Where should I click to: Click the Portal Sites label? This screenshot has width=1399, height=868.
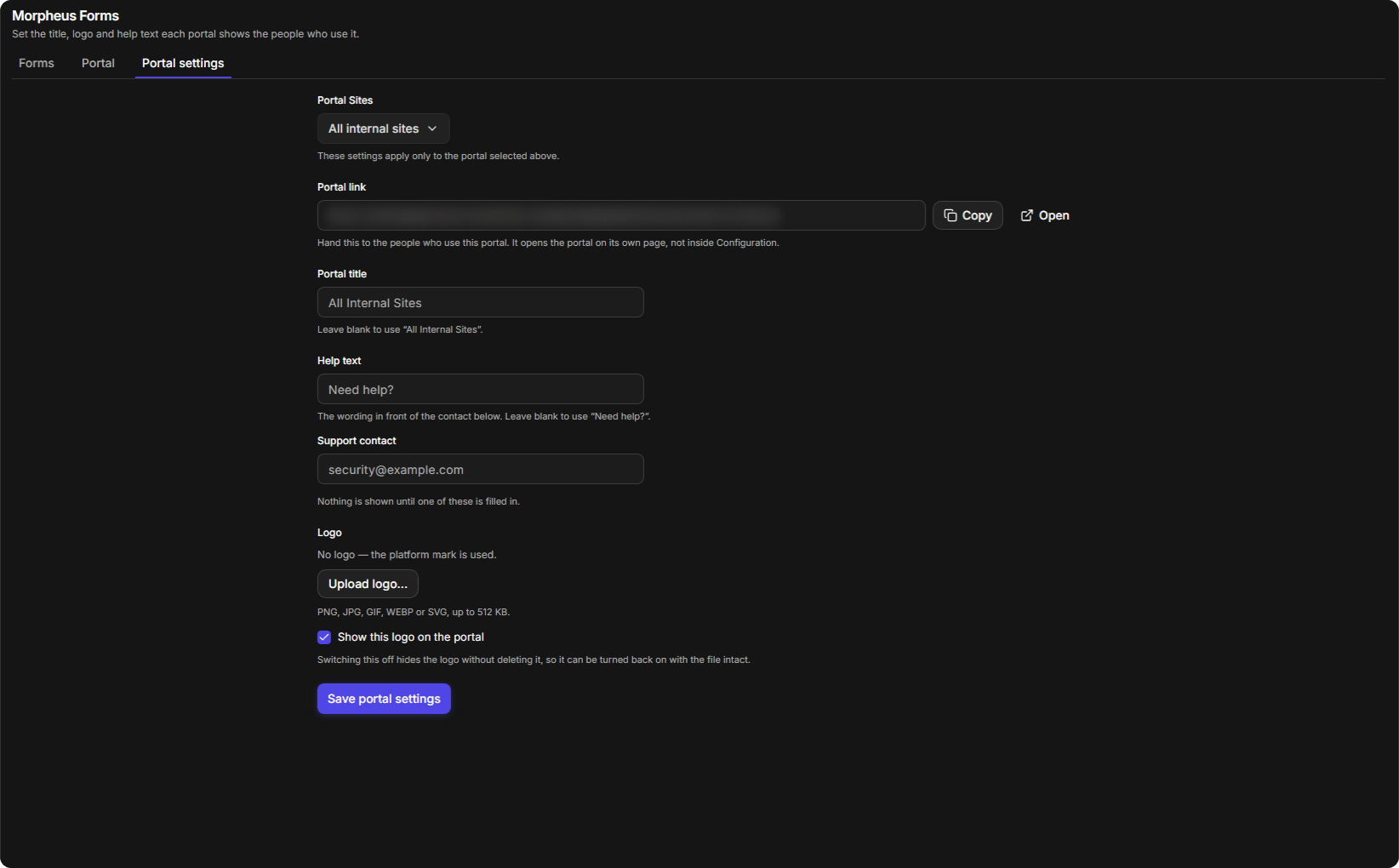tap(345, 100)
